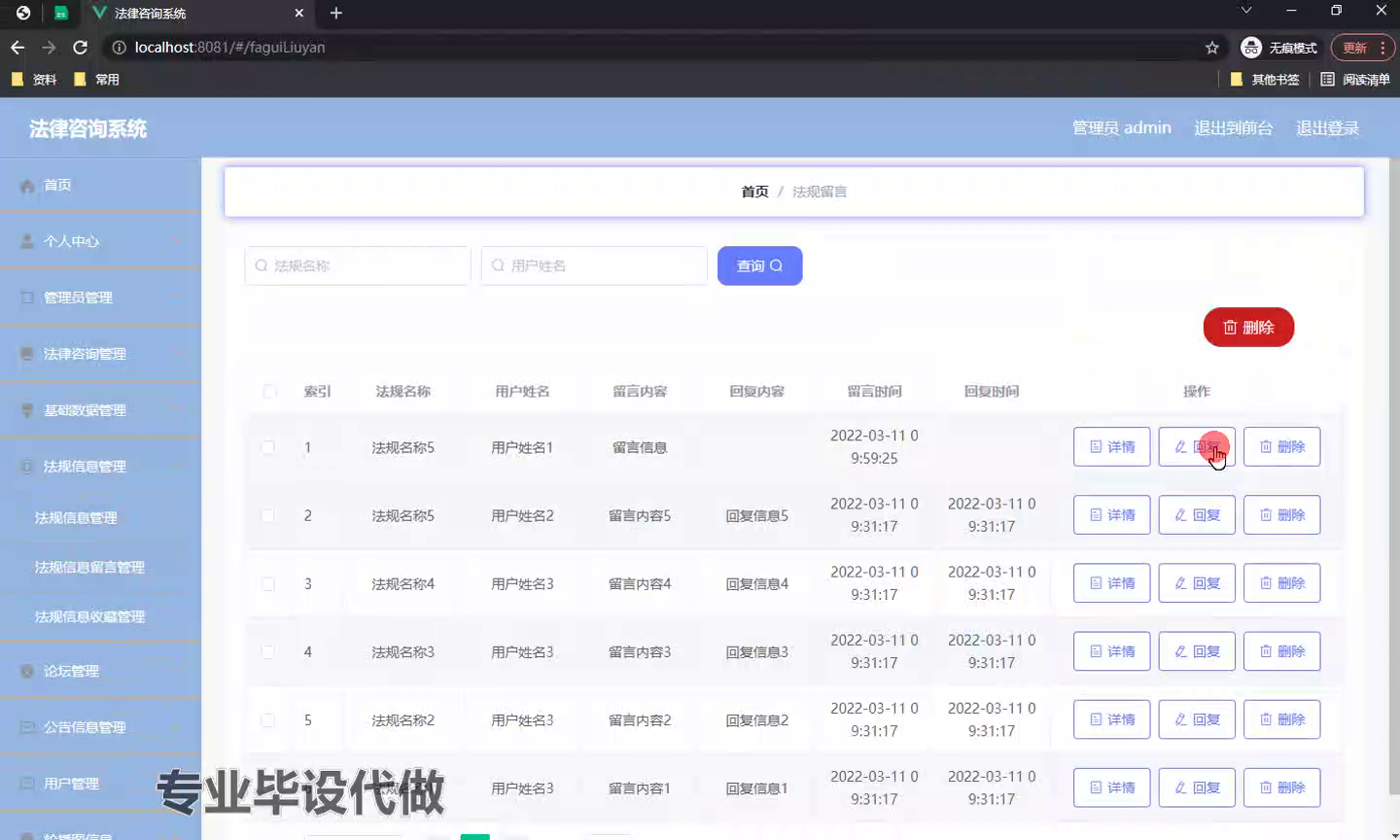Check the checkbox for row 4
1400x840 pixels.
(267, 651)
